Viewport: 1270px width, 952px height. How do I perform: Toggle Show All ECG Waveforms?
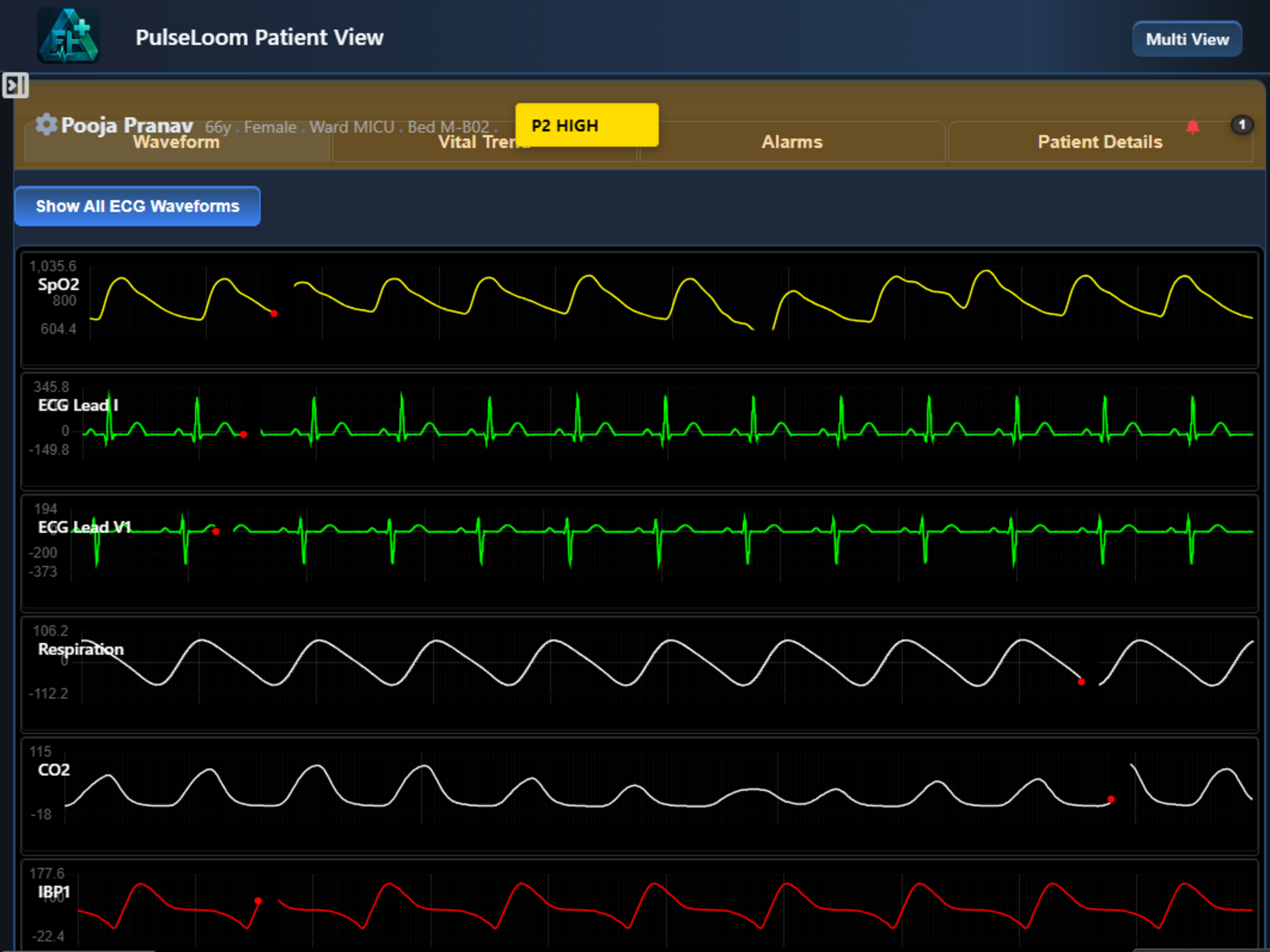137,206
